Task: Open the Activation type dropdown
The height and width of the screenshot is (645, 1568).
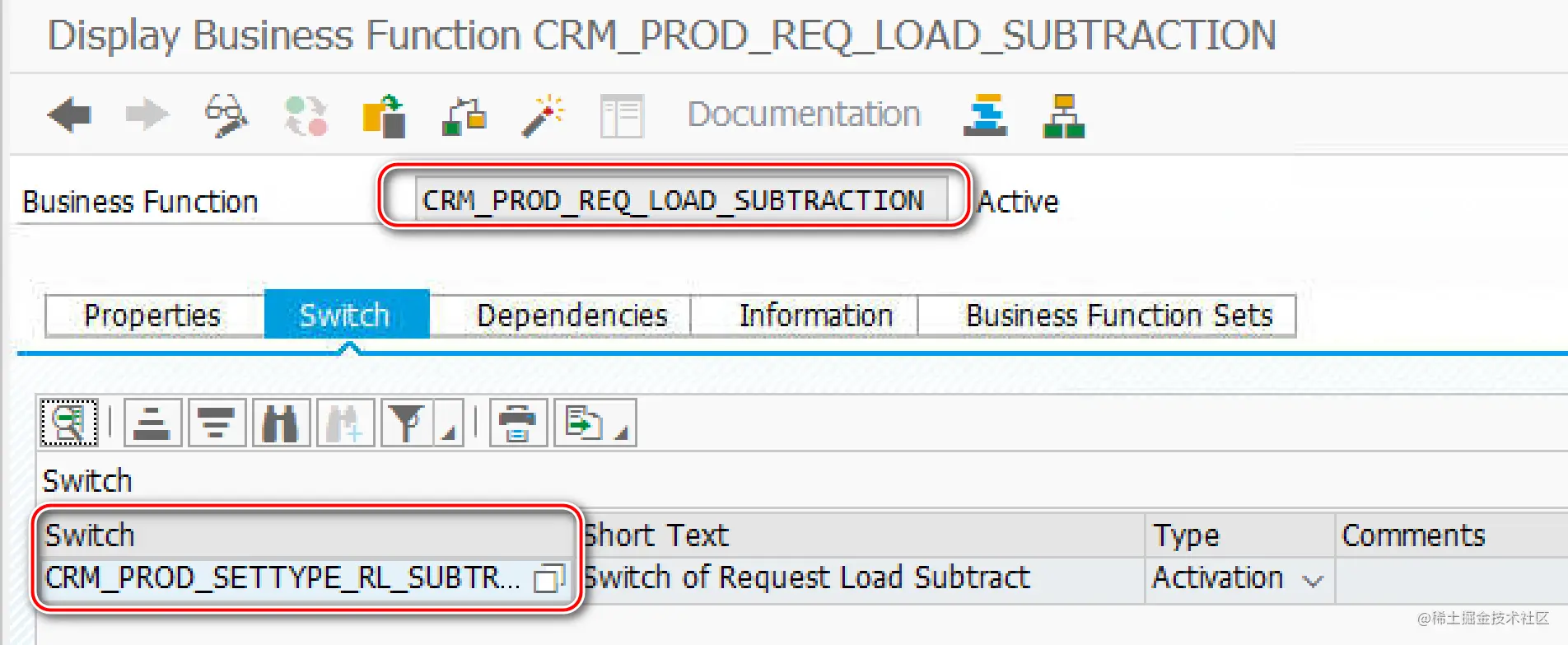Action: click(x=1313, y=581)
